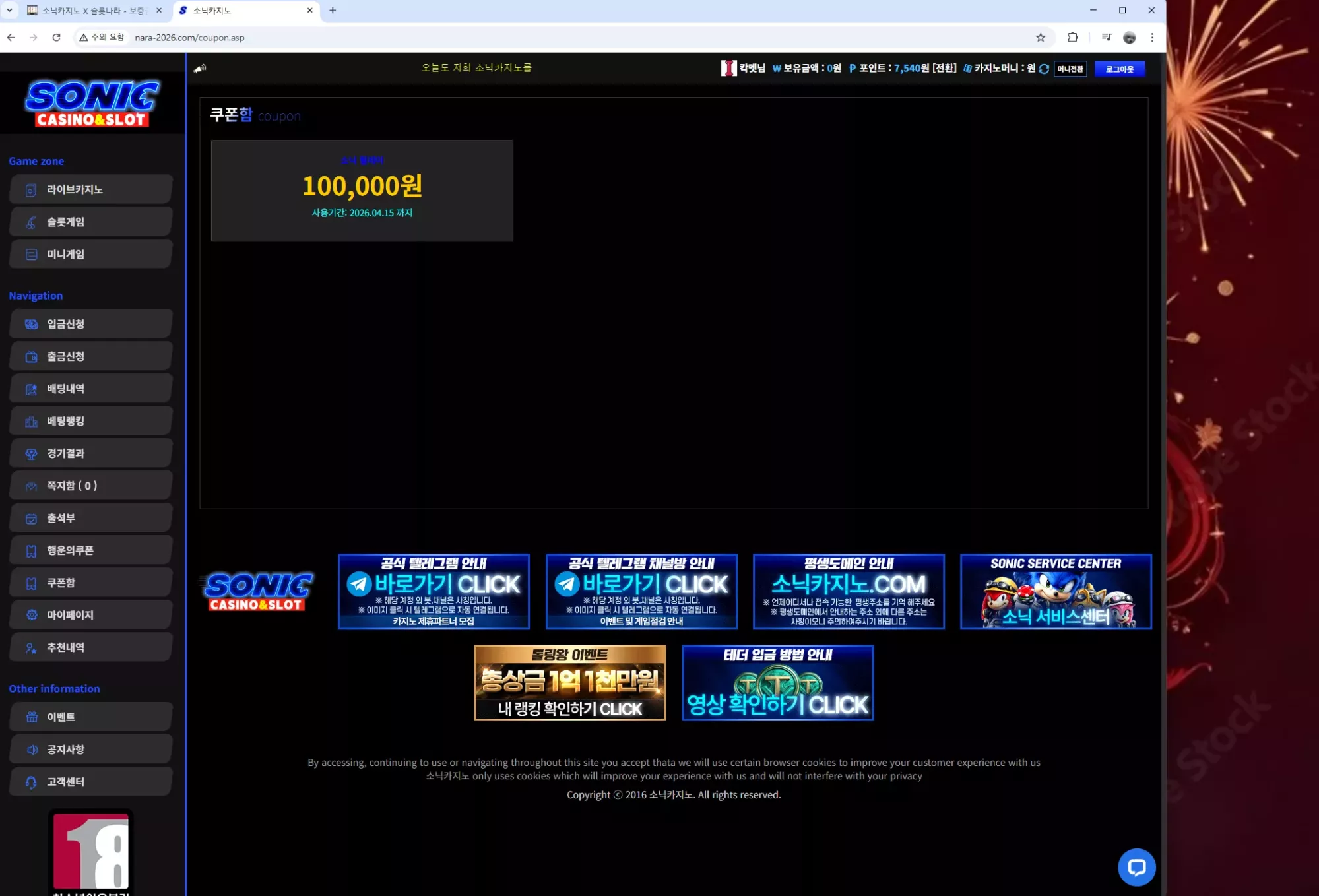Switch to the 소닉카지노 X 슬롯나라 tab
The image size is (1319, 896).
pyautogui.click(x=95, y=11)
